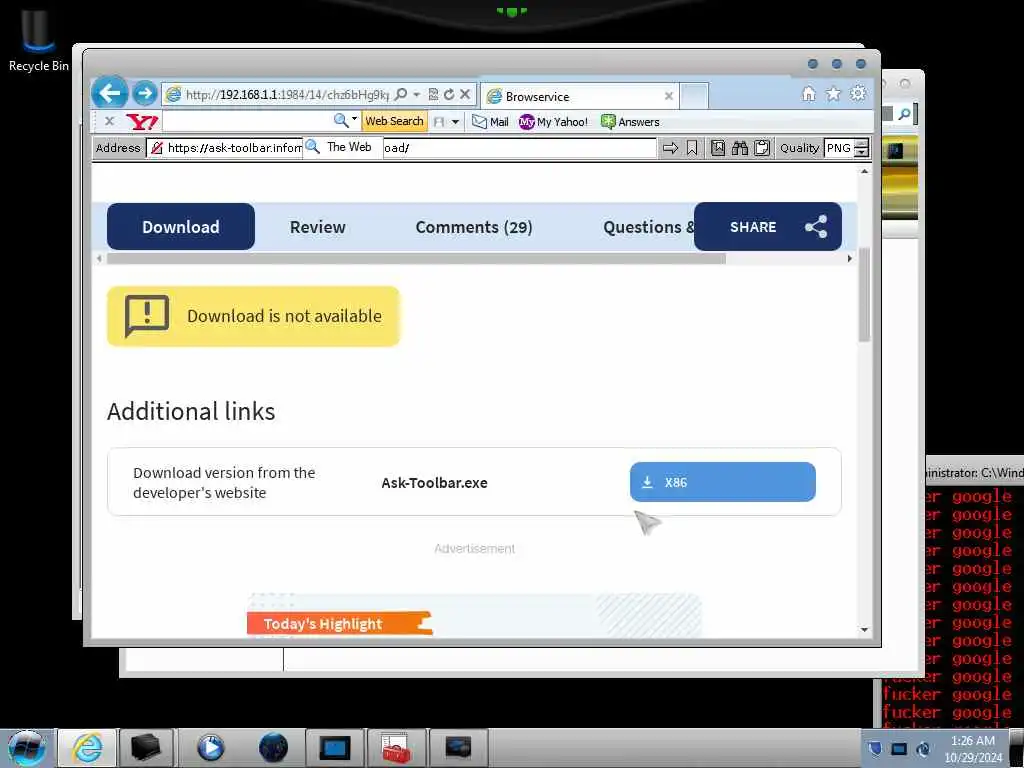Open the IE Tools gear icon
1024x768 pixels.
(858, 94)
